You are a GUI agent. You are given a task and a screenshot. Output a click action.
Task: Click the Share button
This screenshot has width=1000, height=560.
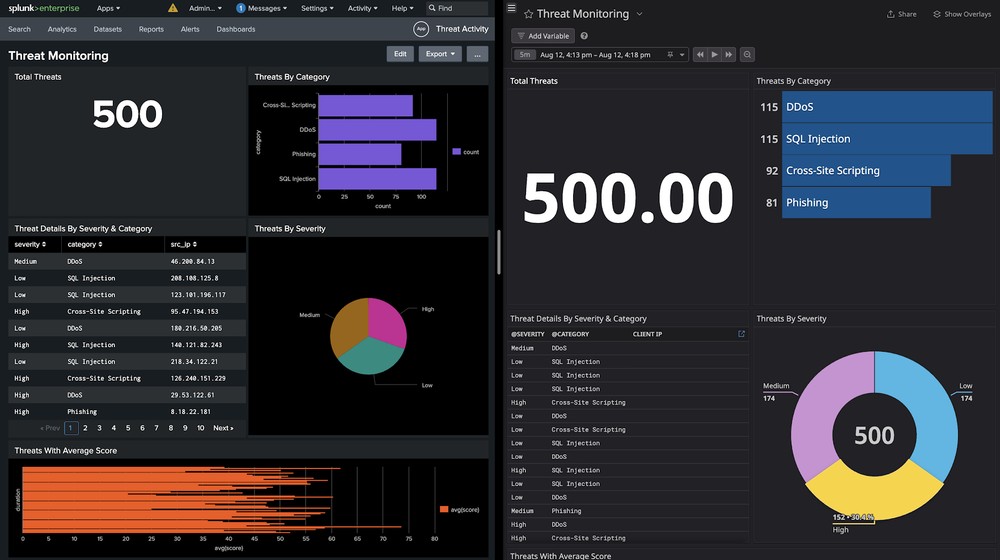tap(901, 14)
